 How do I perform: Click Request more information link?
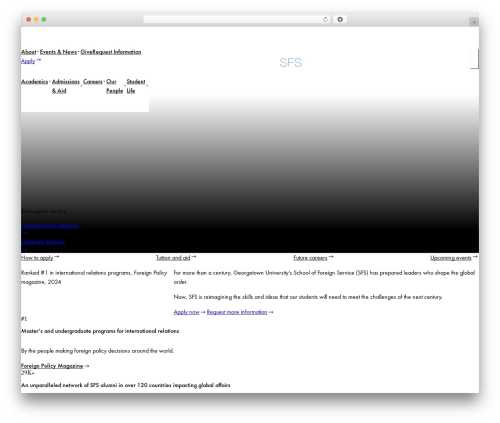(x=237, y=312)
